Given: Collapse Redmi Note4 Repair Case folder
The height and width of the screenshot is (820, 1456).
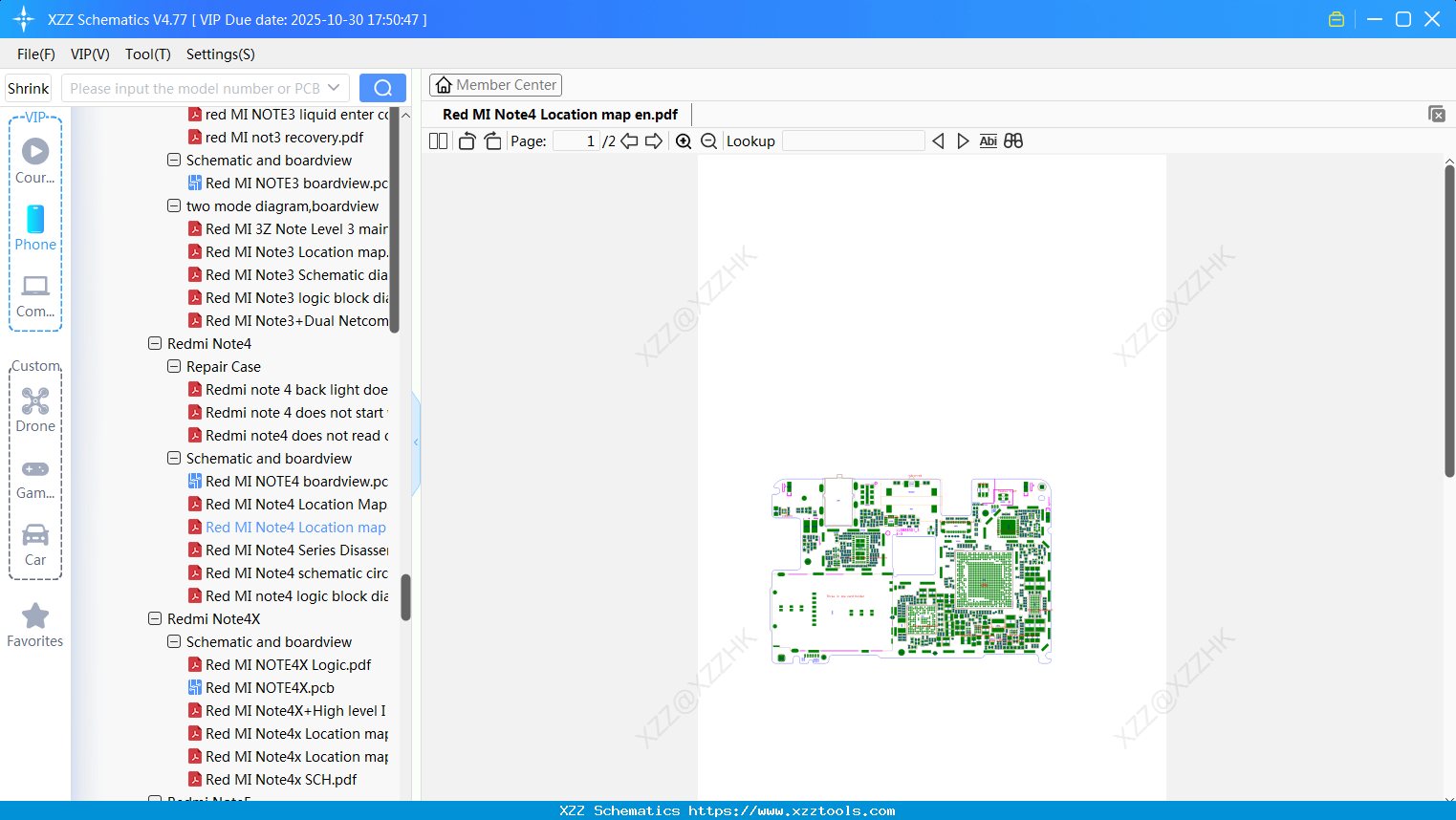Looking at the screenshot, I should pos(174,367).
